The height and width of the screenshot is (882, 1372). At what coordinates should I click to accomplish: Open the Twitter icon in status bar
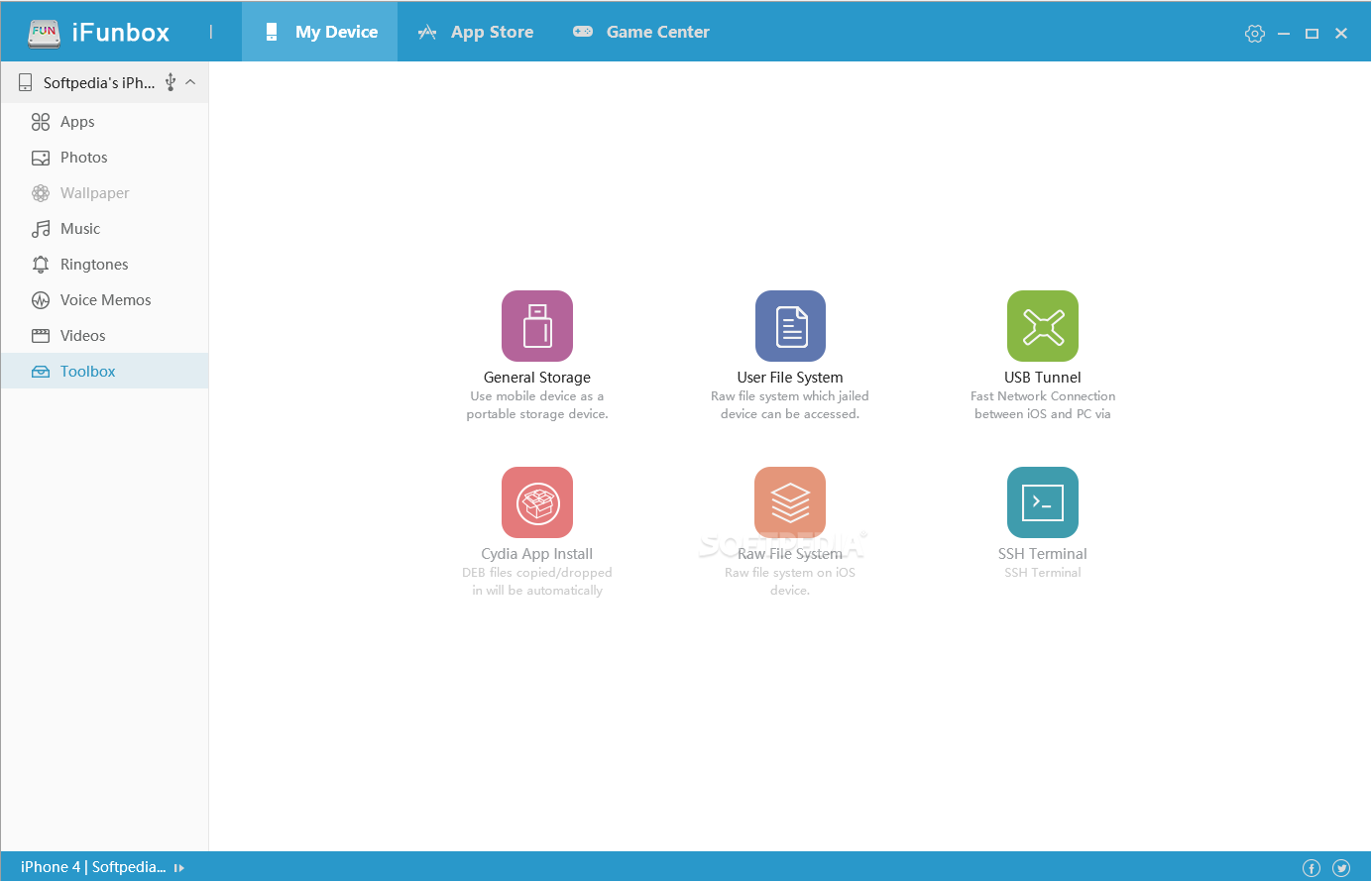coord(1341,868)
